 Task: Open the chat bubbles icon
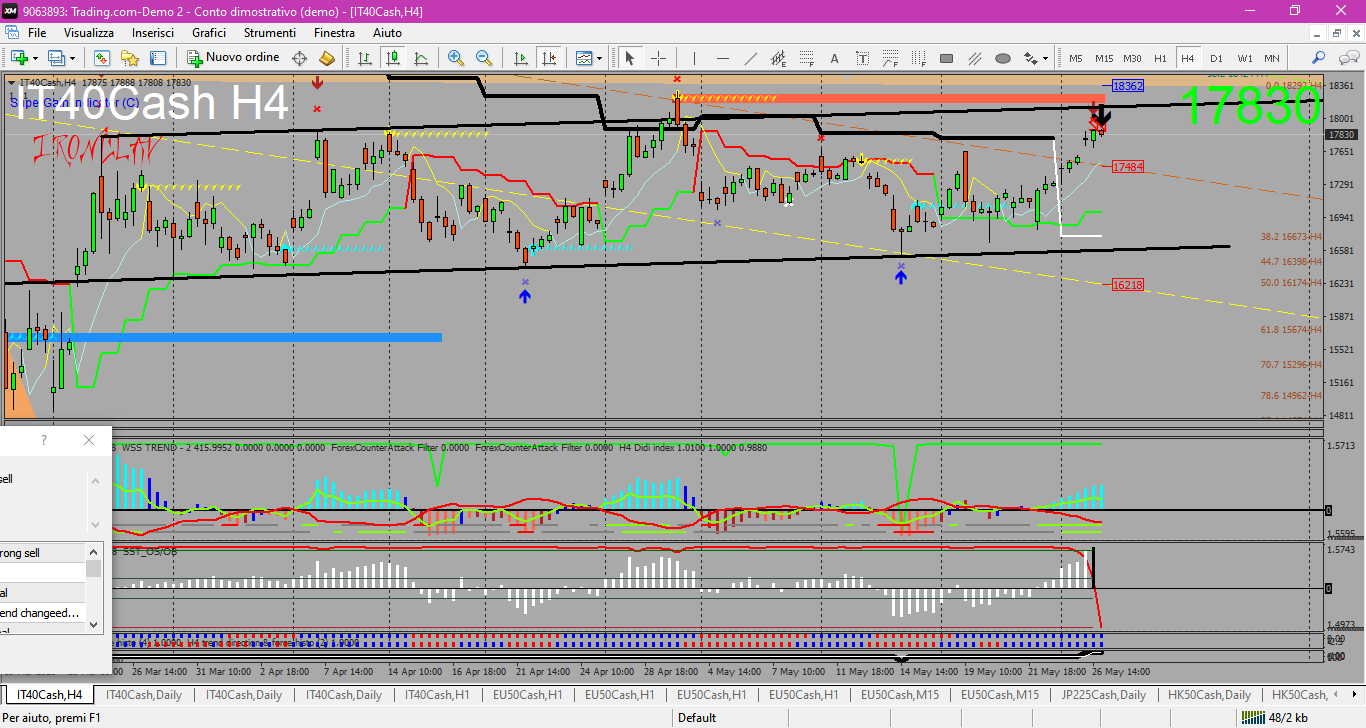click(x=1347, y=58)
